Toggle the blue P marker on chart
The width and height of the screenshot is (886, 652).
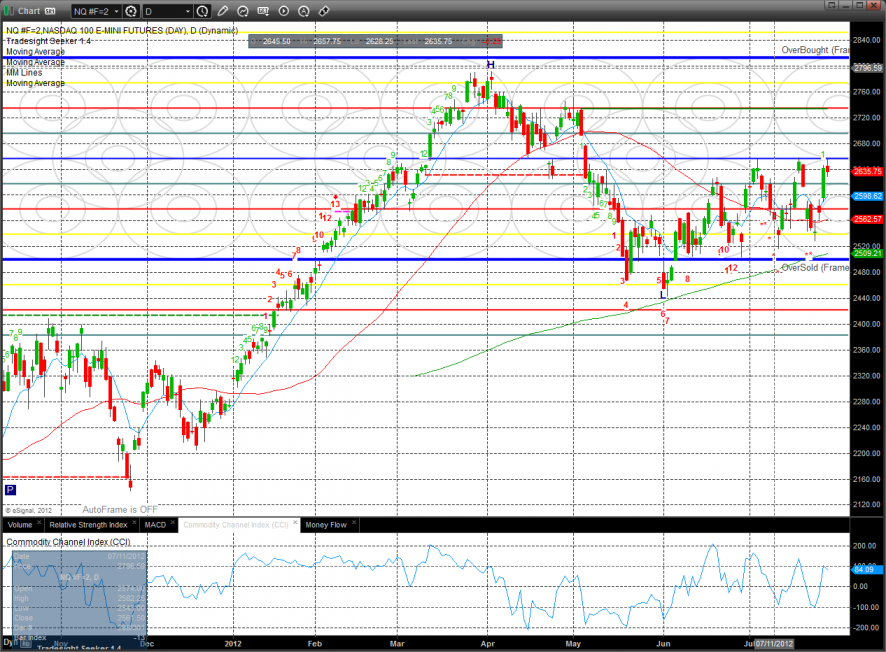click(10, 490)
